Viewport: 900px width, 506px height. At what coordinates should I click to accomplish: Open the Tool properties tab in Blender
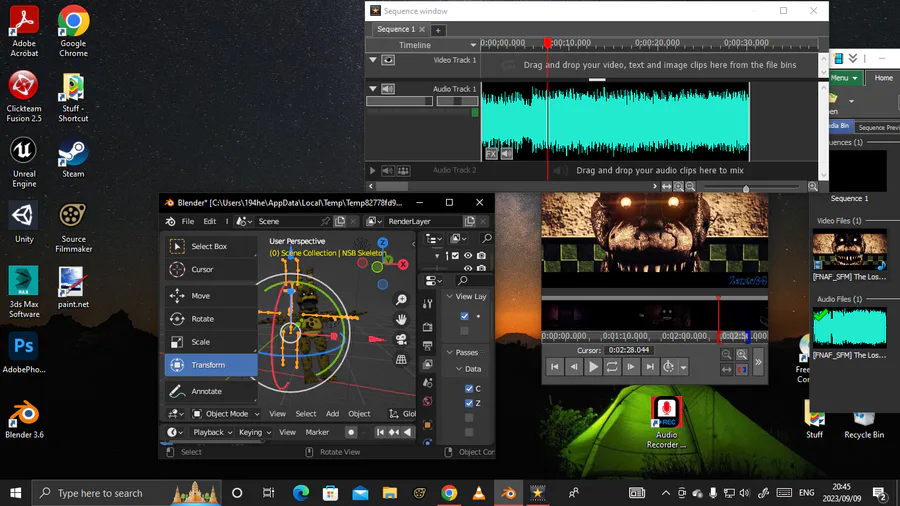tap(428, 304)
